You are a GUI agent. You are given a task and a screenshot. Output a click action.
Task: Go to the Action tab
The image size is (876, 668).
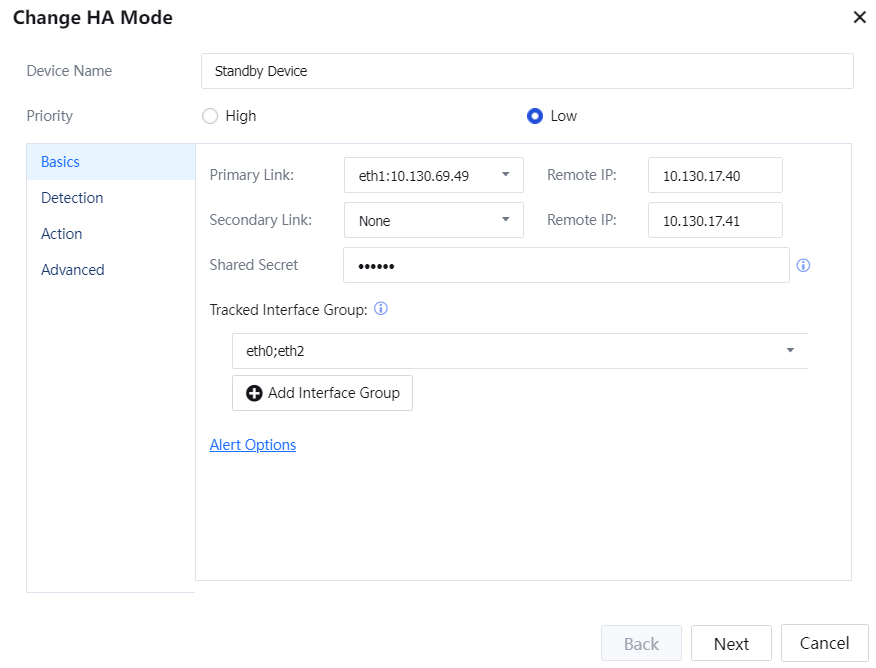(x=62, y=234)
